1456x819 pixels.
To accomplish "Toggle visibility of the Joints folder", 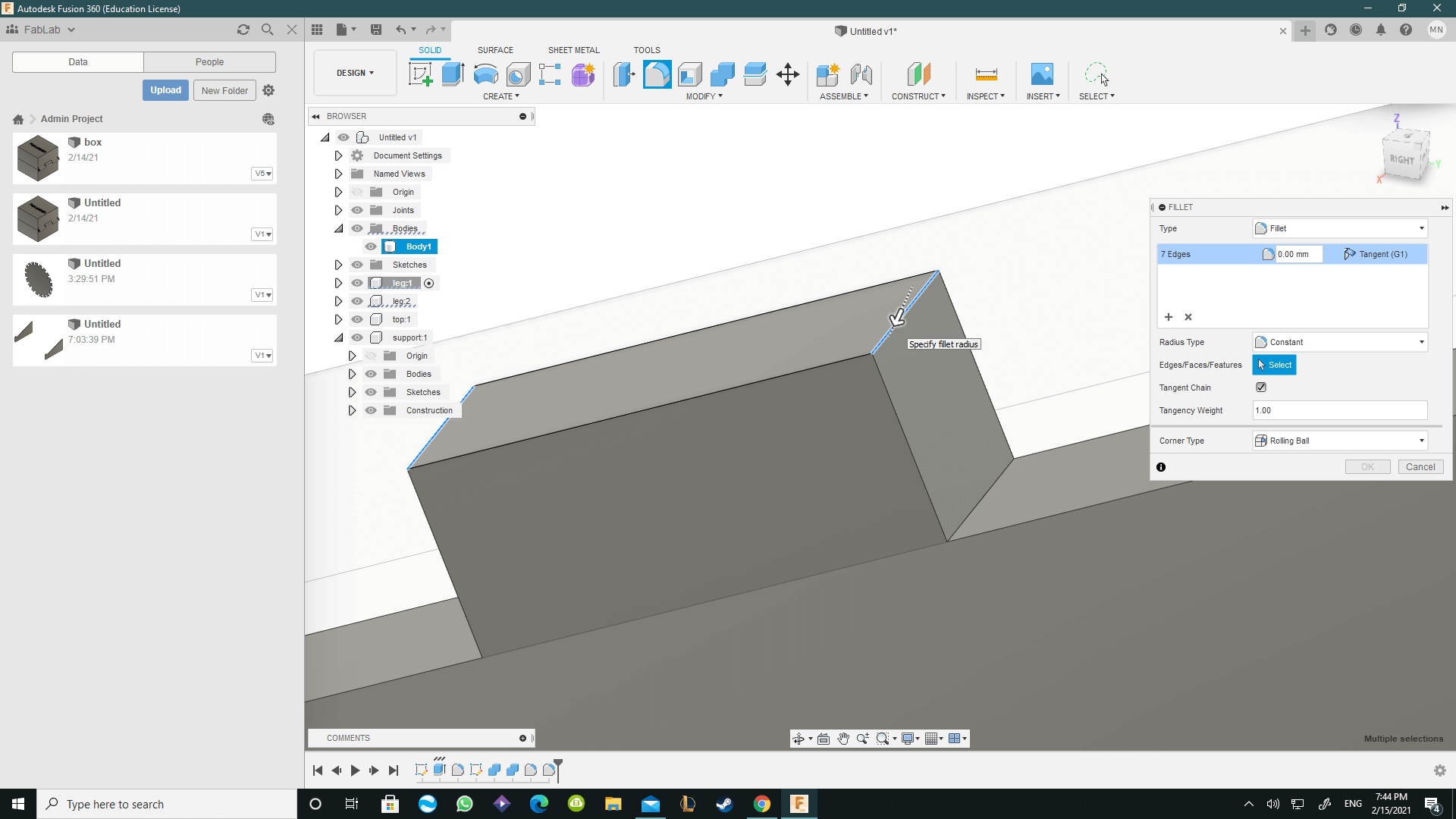I will 357,210.
